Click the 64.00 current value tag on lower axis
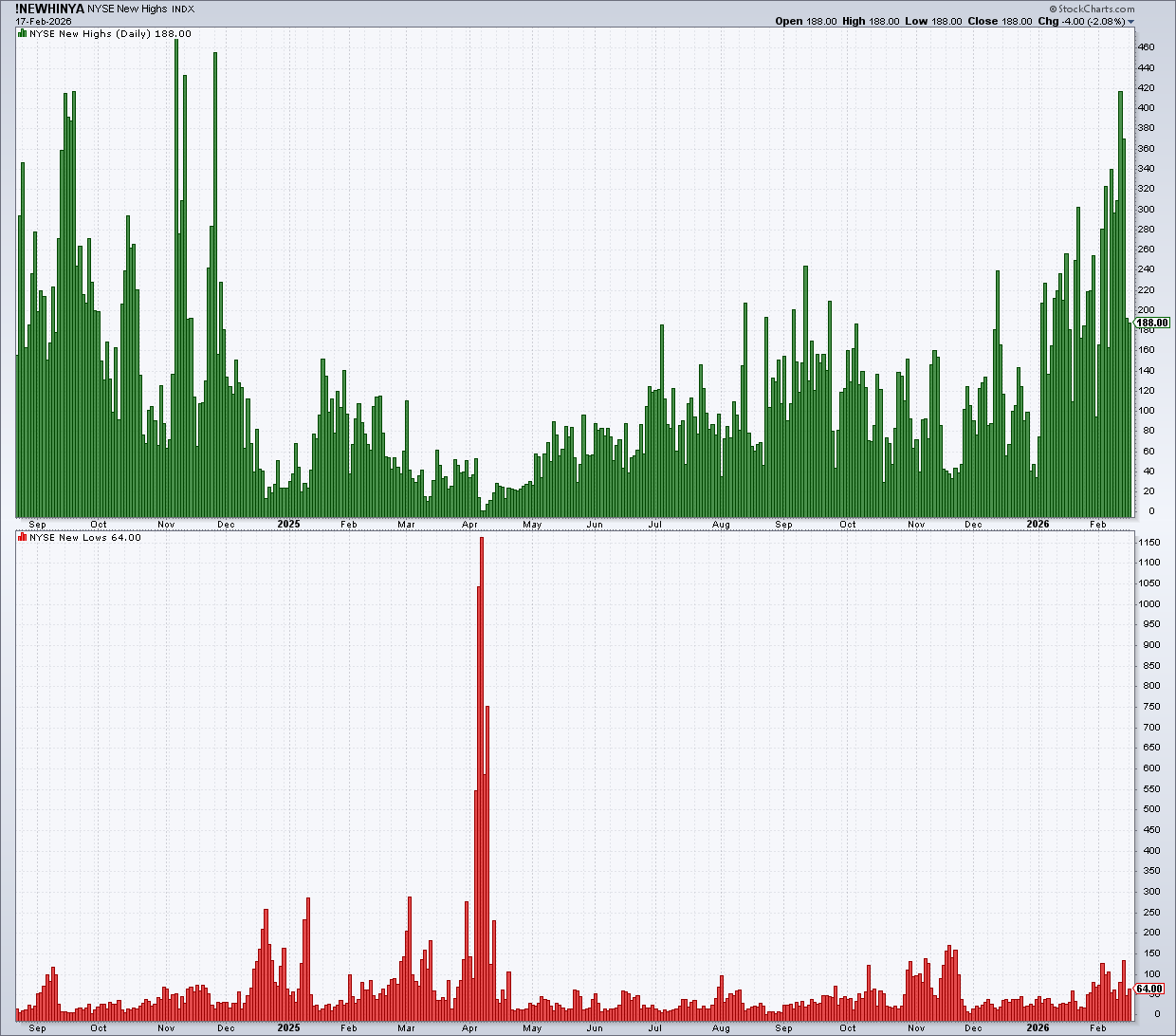Image resolution: width=1176 pixels, height=1036 pixels. click(1149, 989)
